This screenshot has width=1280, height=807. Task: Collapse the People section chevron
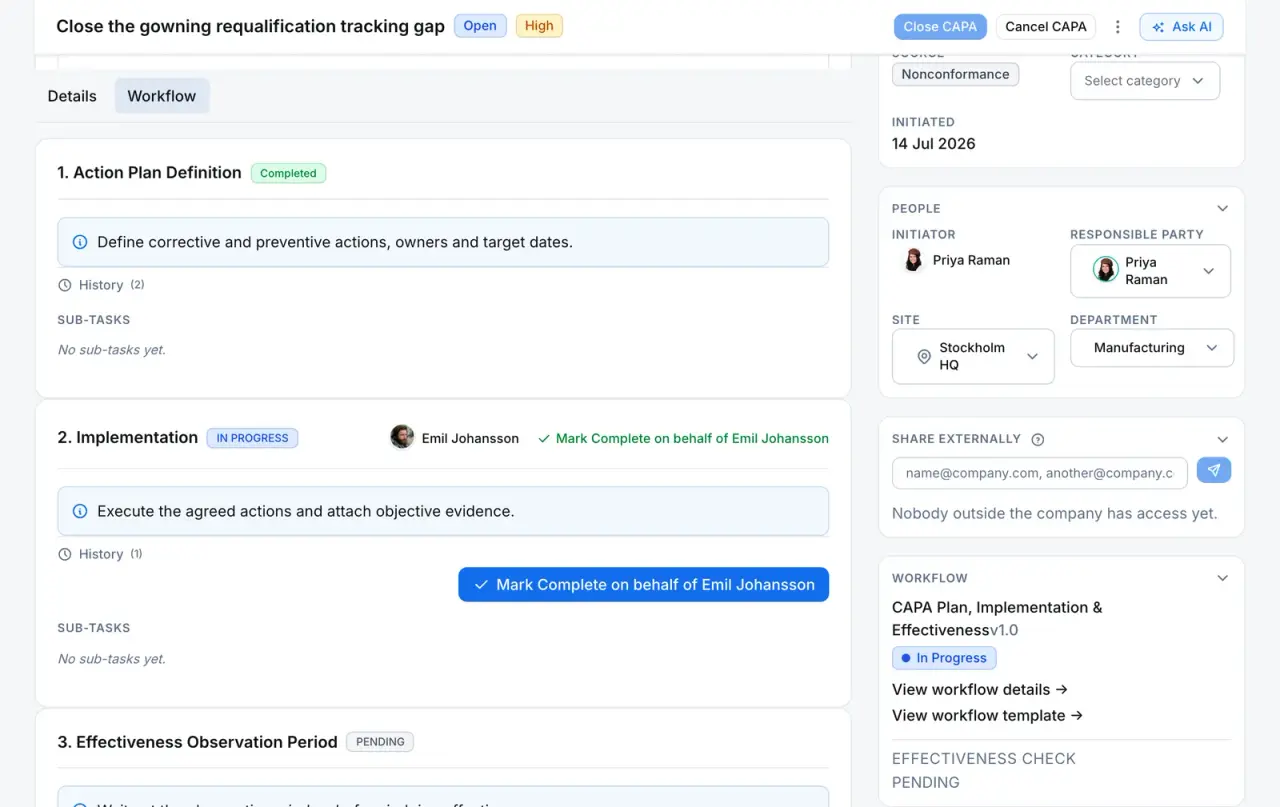click(x=1222, y=208)
